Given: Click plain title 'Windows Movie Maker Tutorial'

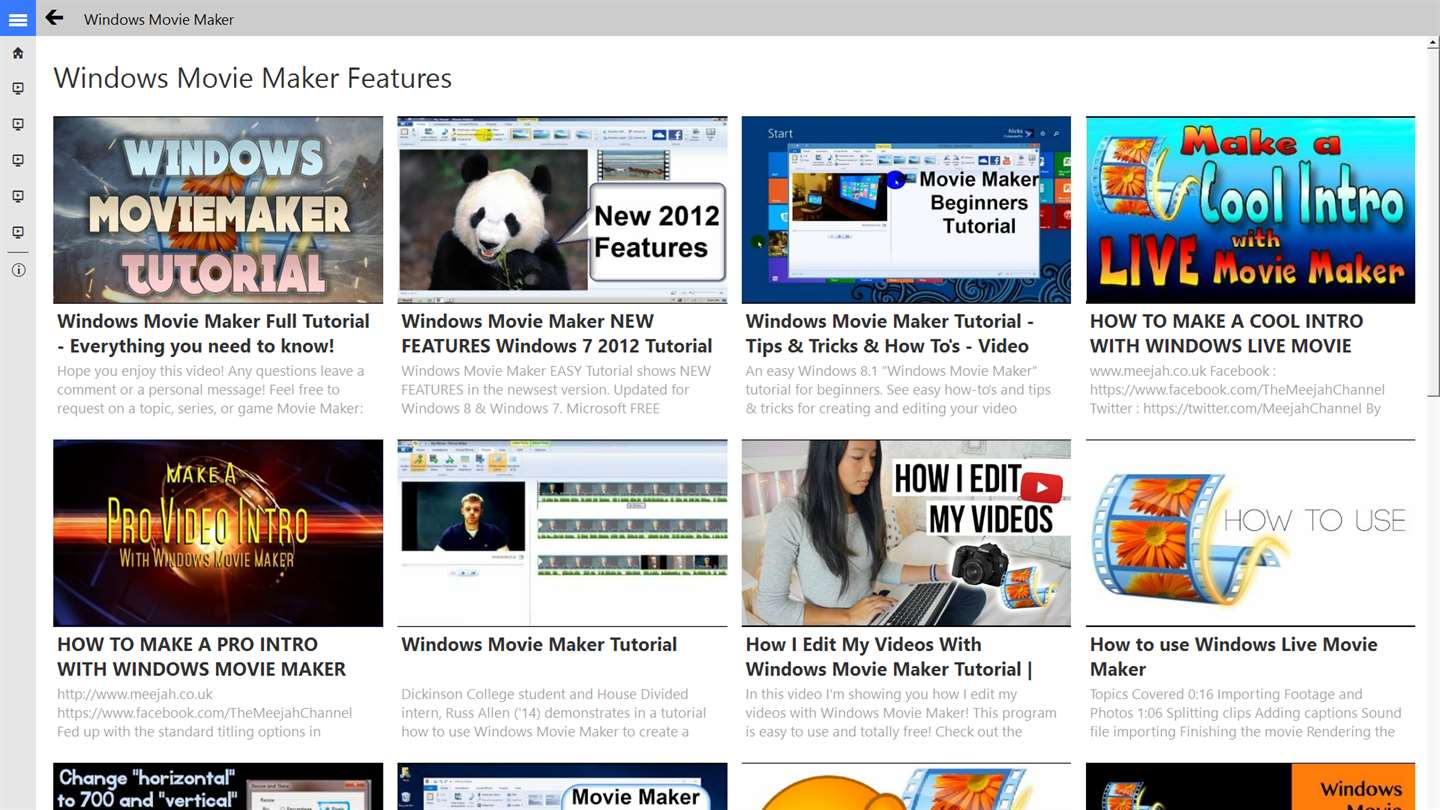Looking at the screenshot, I should click(539, 645).
